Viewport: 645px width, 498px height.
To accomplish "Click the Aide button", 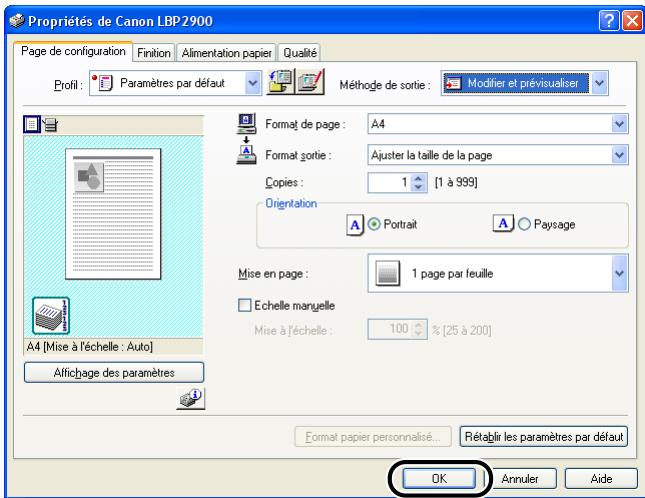I will 601,479.
